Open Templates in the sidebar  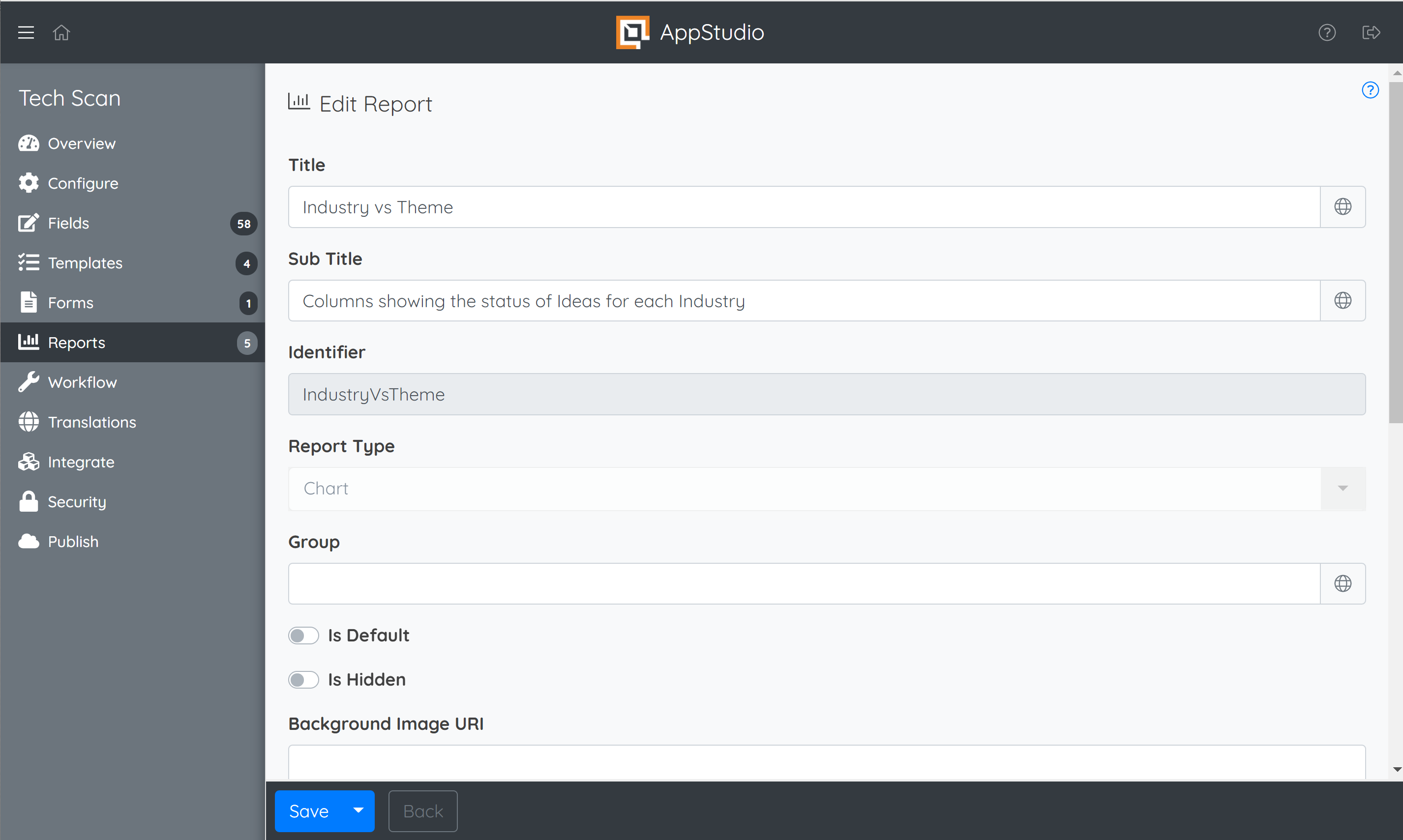(x=132, y=262)
